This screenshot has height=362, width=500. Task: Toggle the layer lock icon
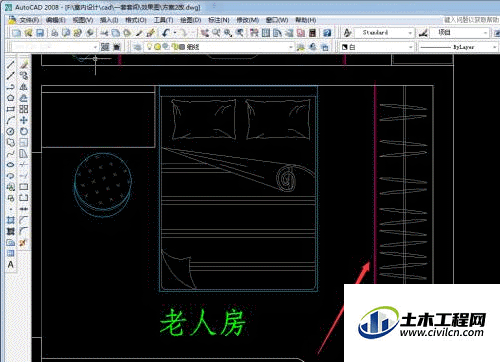[174, 47]
